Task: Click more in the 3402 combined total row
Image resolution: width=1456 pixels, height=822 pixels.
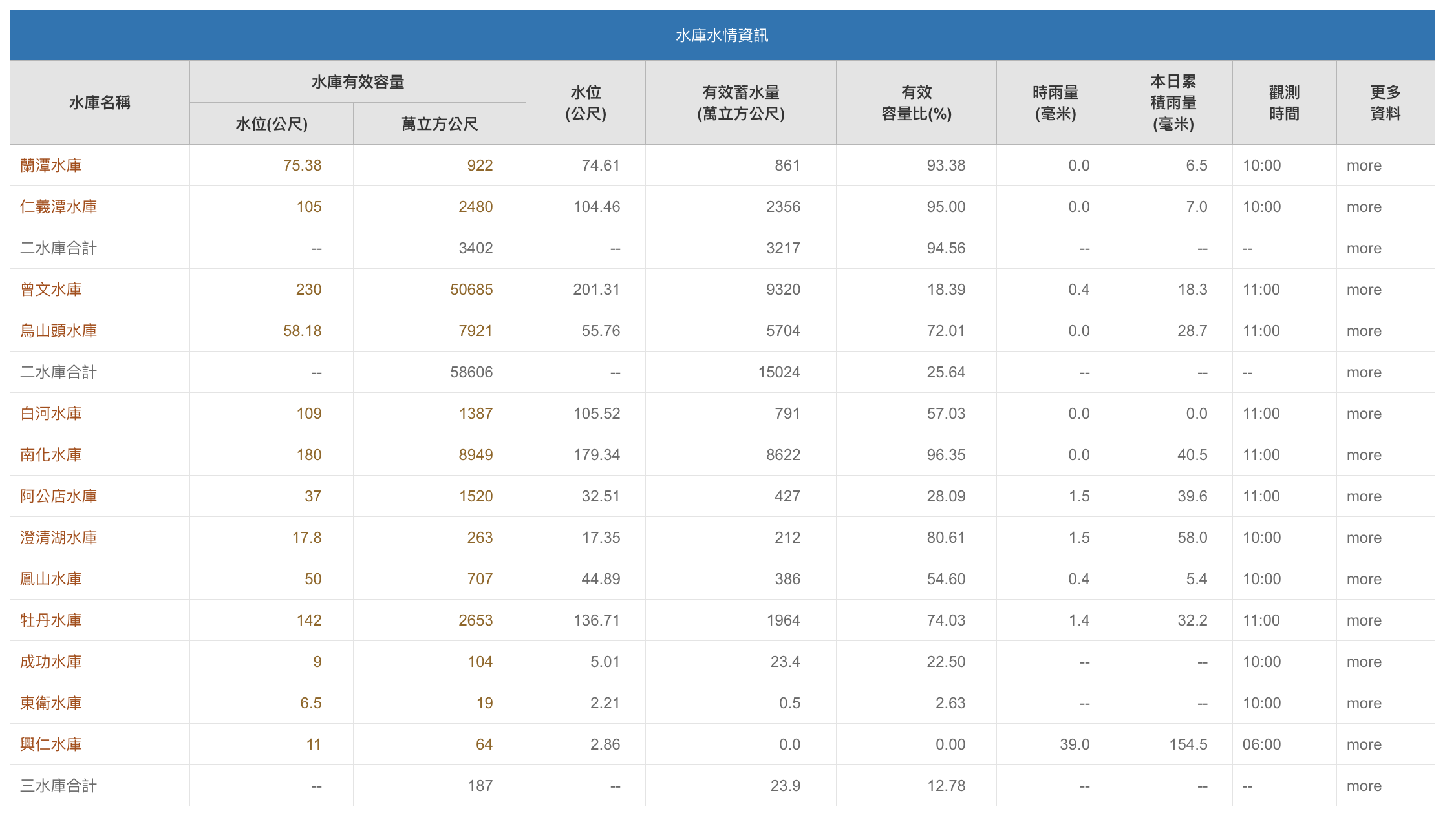Action: click(x=1364, y=248)
